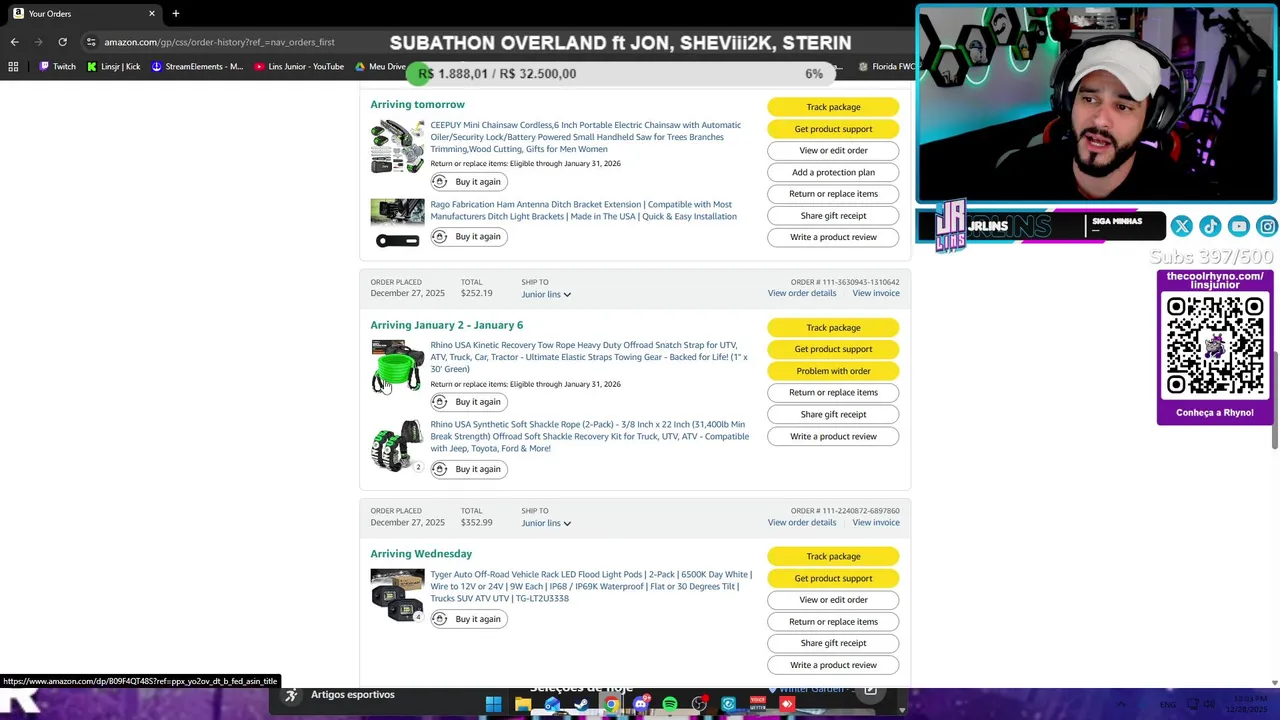View or edit the chainsaw order
Screen dimensions: 1280x720
[x=833, y=150]
